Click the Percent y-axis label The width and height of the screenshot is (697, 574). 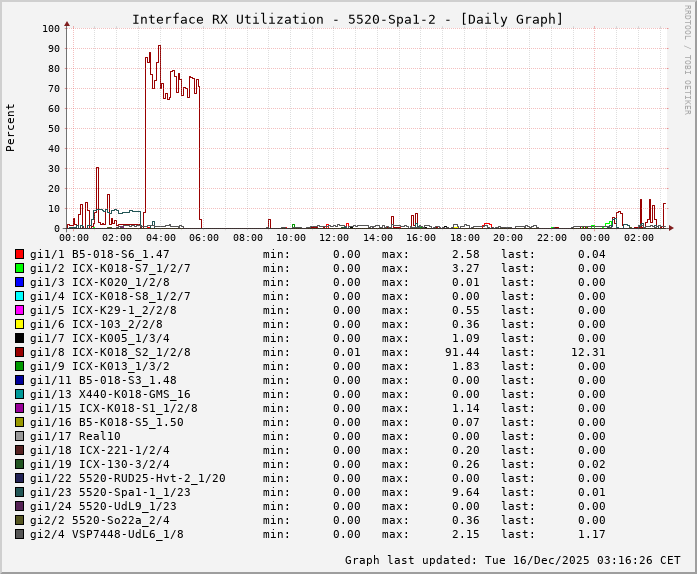click(11, 127)
